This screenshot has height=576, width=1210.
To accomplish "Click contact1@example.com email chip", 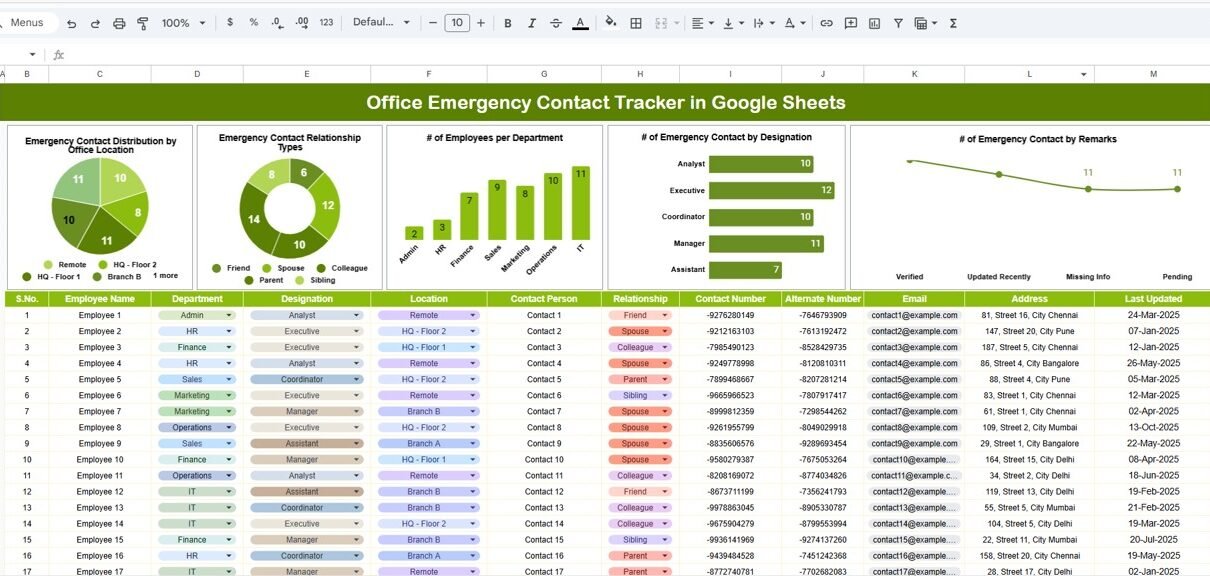I will (x=914, y=315).
